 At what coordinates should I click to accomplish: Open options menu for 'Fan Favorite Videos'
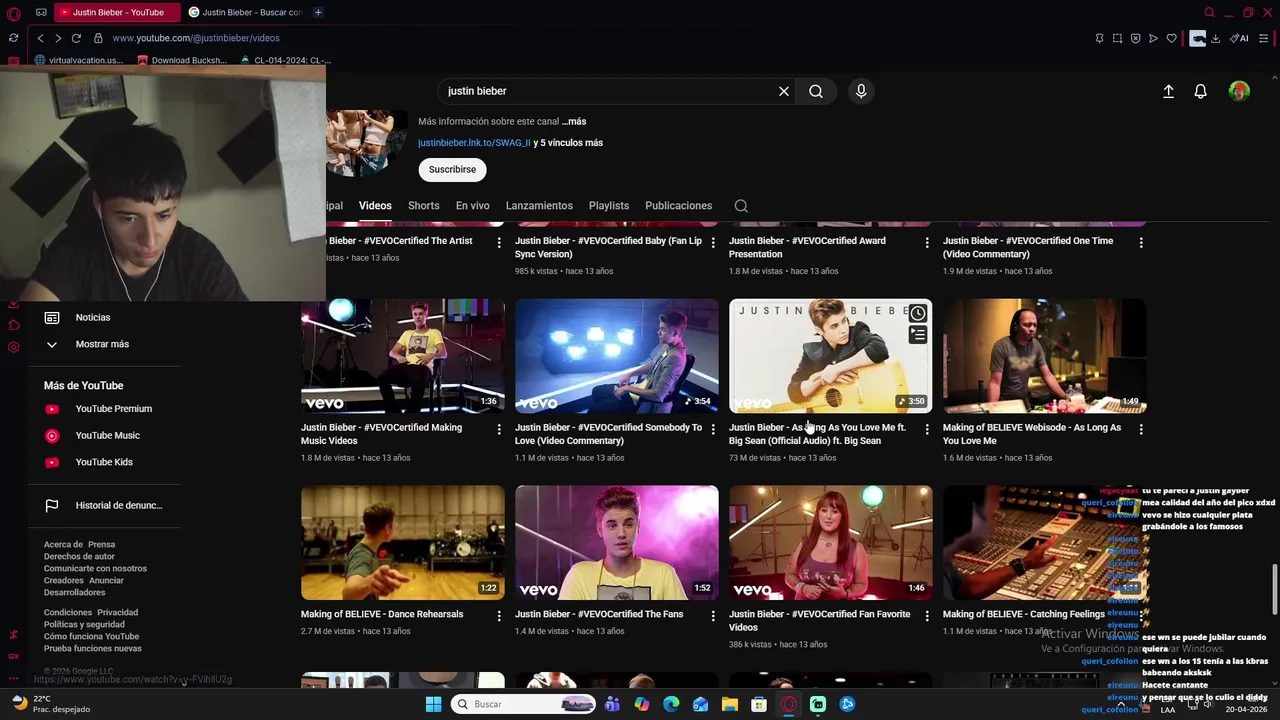tap(927, 616)
